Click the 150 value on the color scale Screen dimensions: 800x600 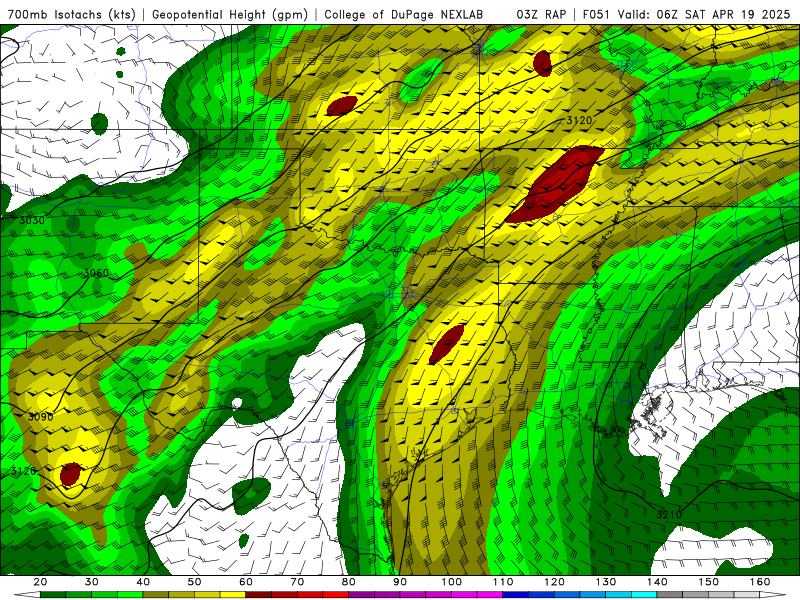(709, 582)
